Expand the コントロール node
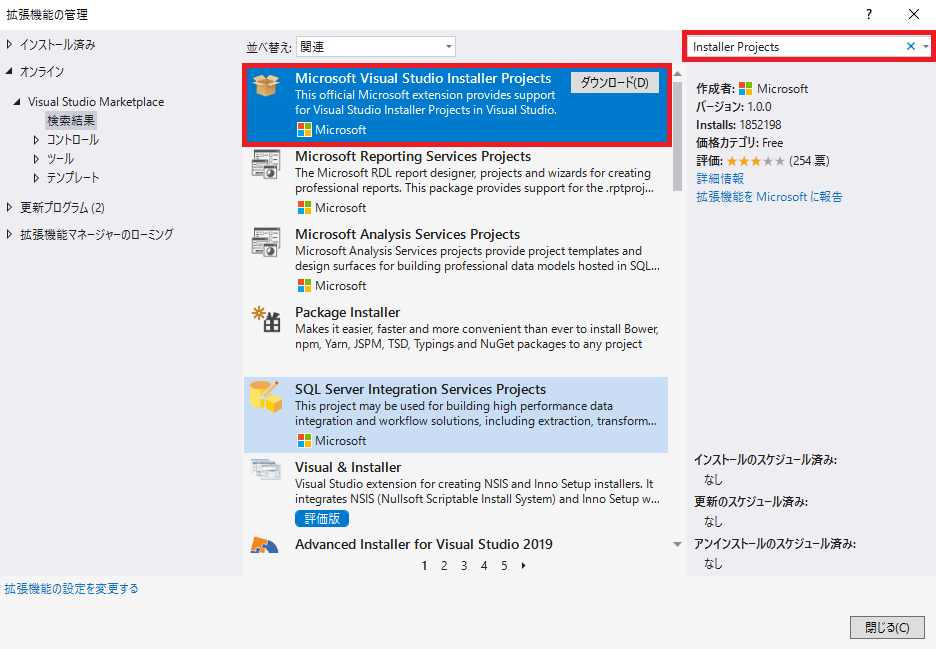Screen dimensions: 936x649 tap(36, 140)
